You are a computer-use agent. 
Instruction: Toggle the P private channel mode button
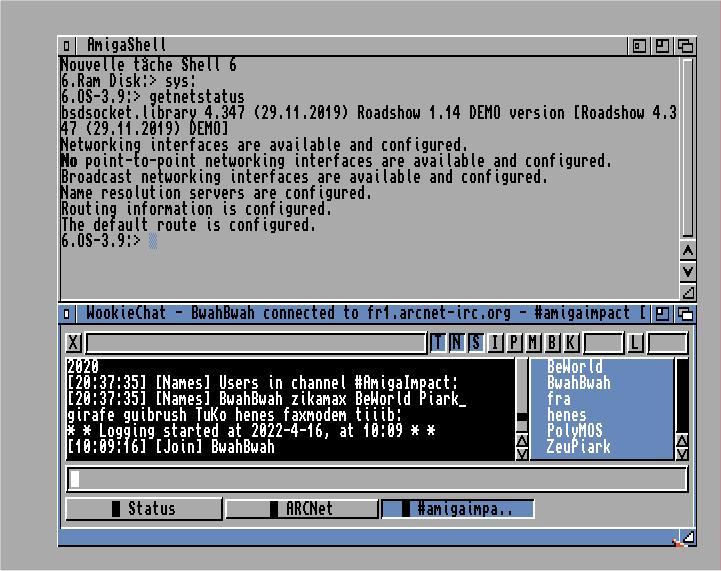pos(514,343)
